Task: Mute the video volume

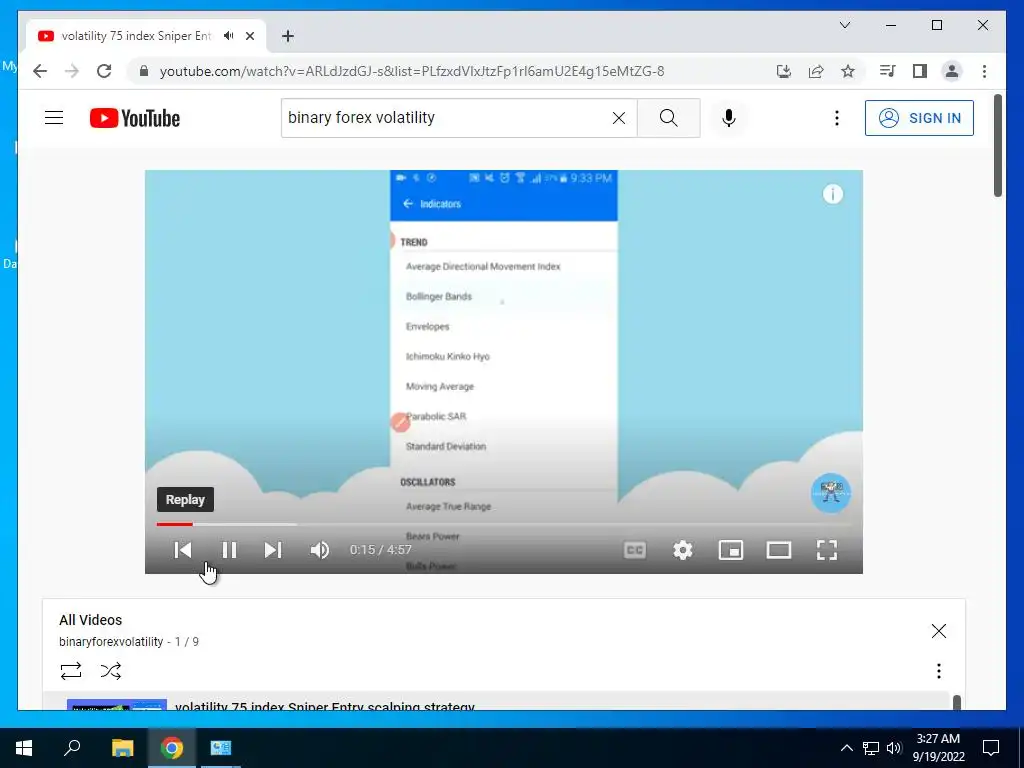Action: coord(319,550)
